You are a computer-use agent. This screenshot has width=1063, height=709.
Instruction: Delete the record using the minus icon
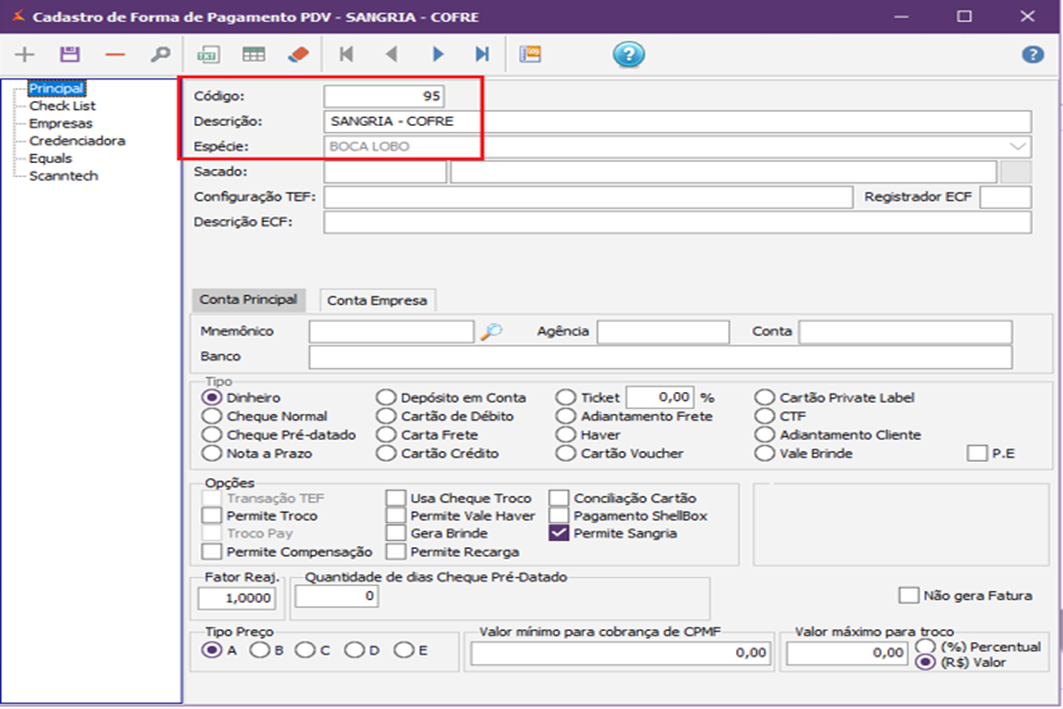(x=115, y=54)
